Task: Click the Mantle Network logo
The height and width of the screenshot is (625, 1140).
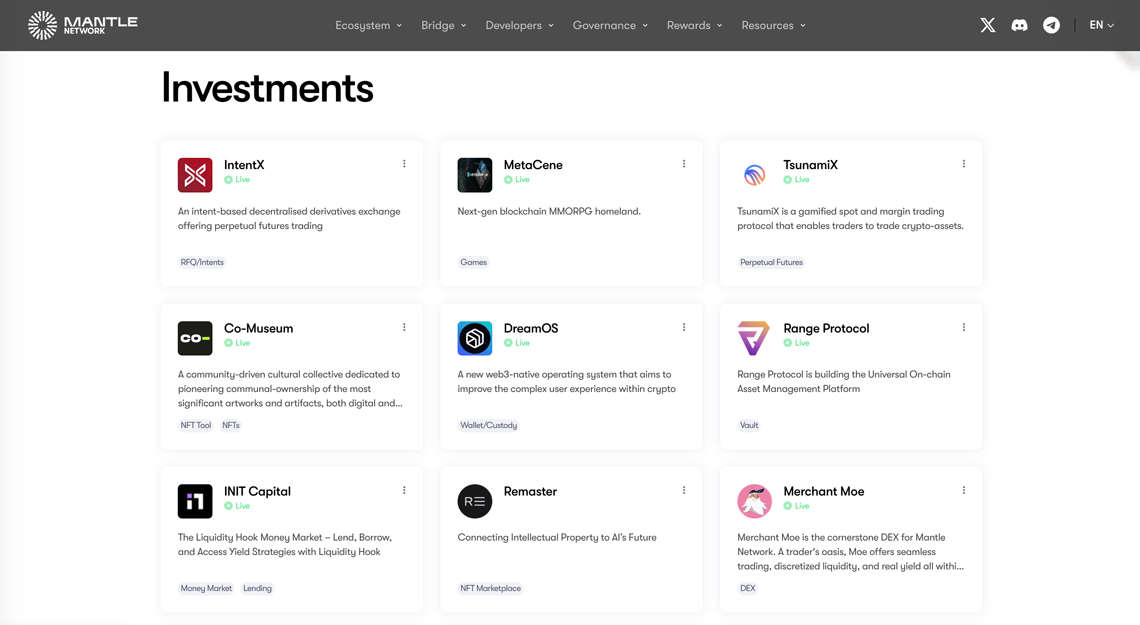Action: click(82, 25)
